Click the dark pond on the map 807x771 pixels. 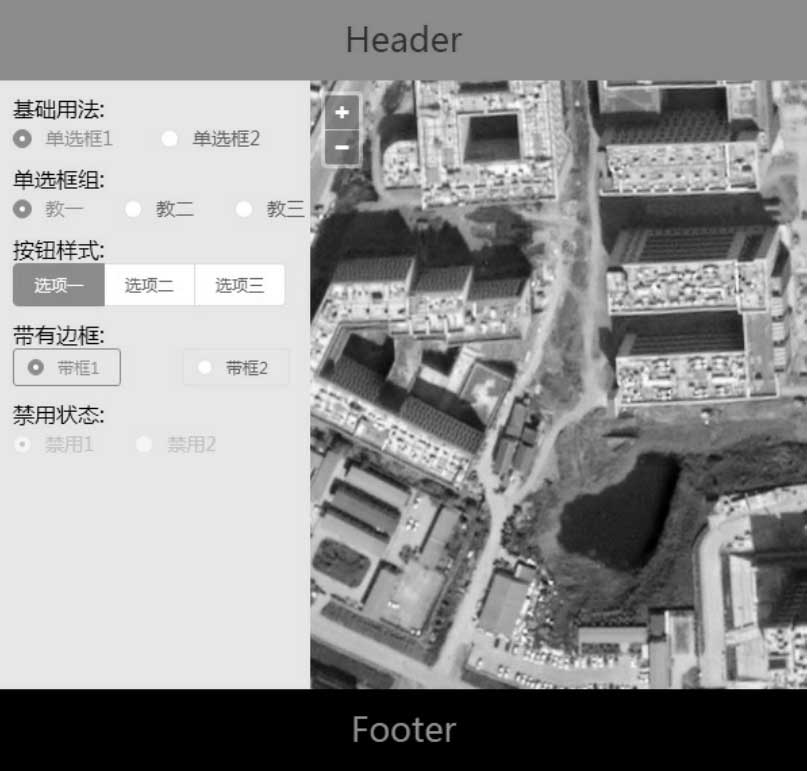click(615, 515)
